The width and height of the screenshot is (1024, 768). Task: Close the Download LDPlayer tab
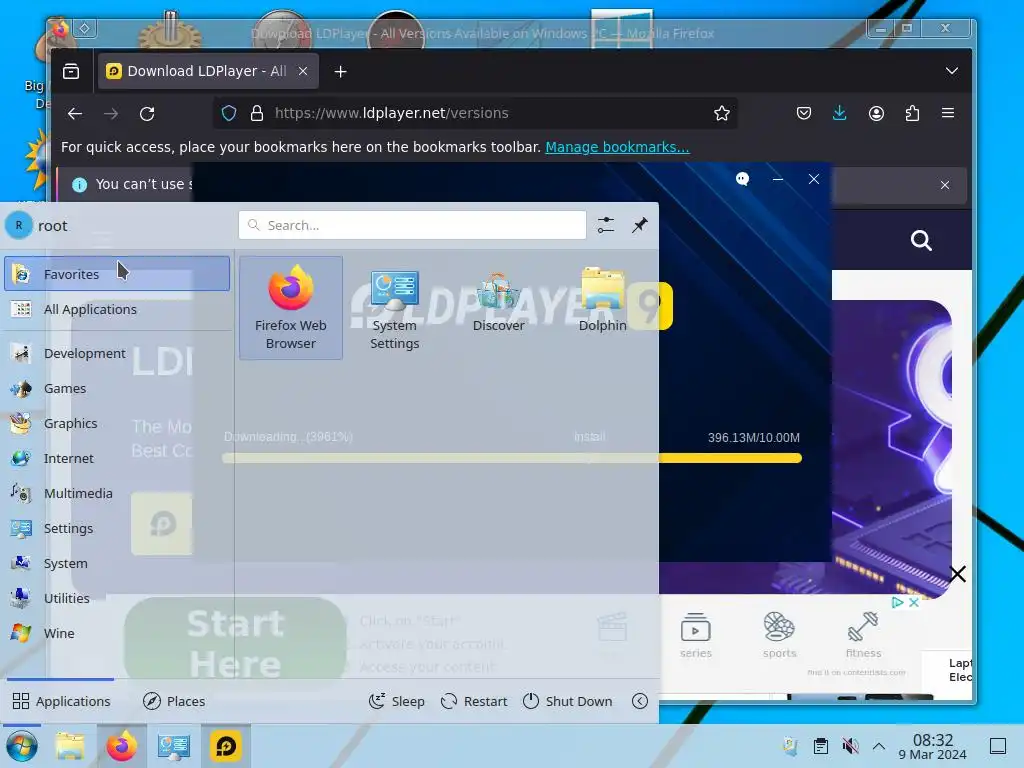coord(303,71)
